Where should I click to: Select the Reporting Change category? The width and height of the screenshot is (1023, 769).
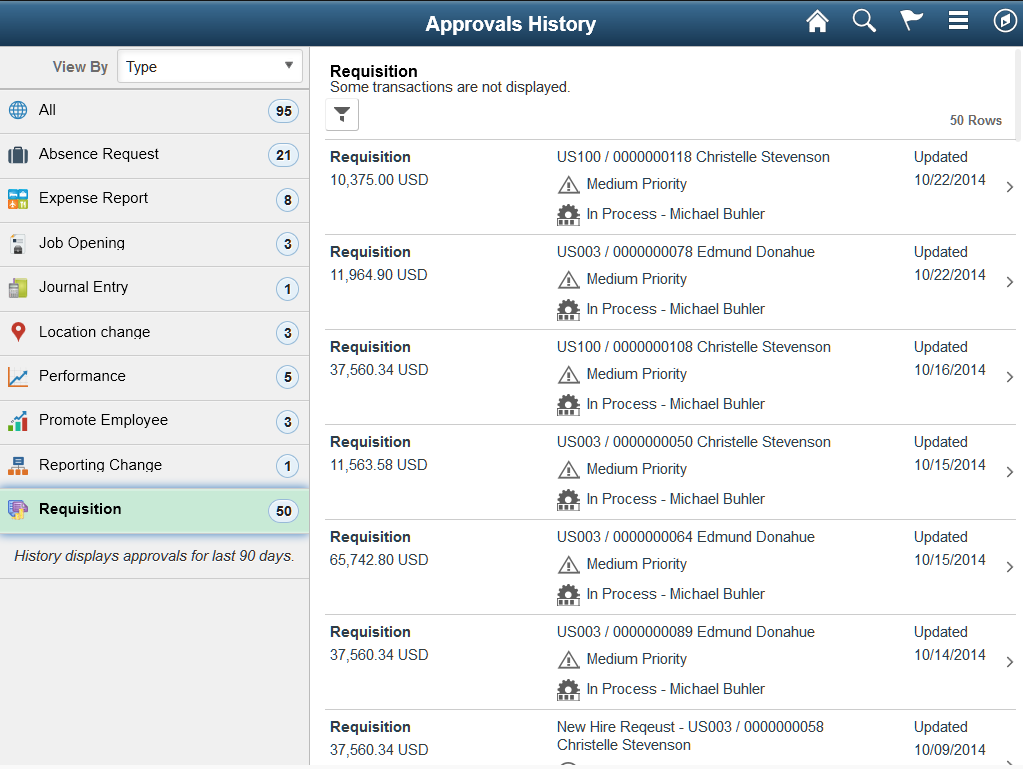pos(155,466)
